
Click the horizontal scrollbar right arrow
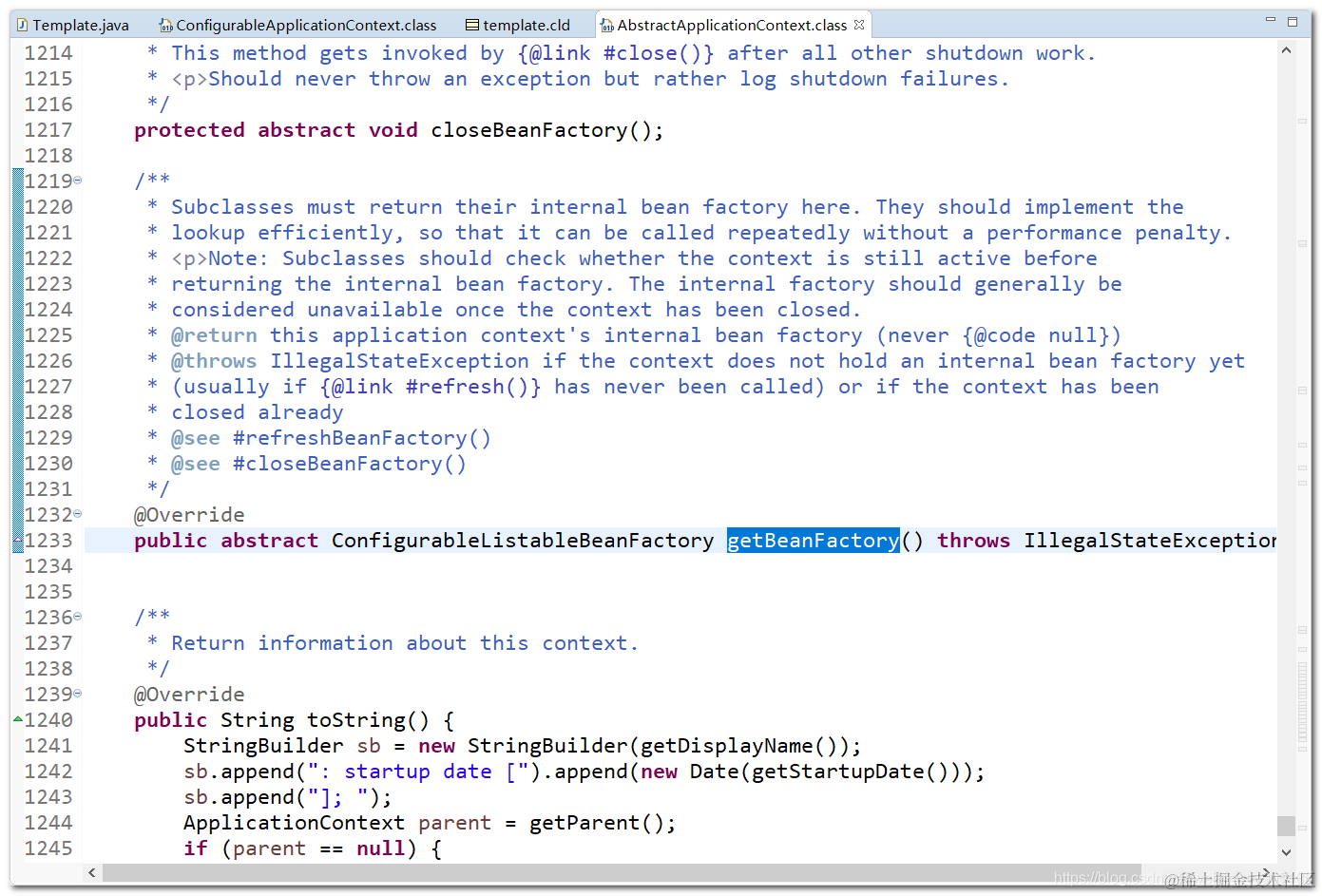[x=1266, y=872]
